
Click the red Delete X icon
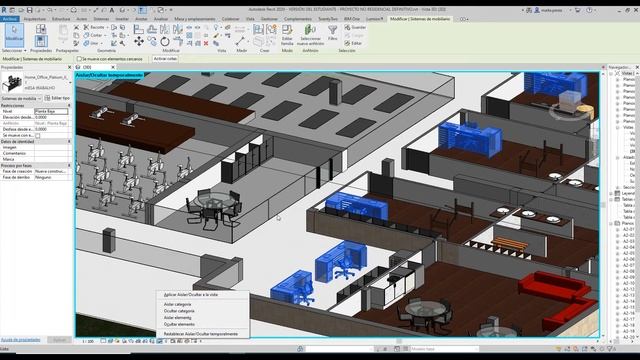tap(206, 43)
